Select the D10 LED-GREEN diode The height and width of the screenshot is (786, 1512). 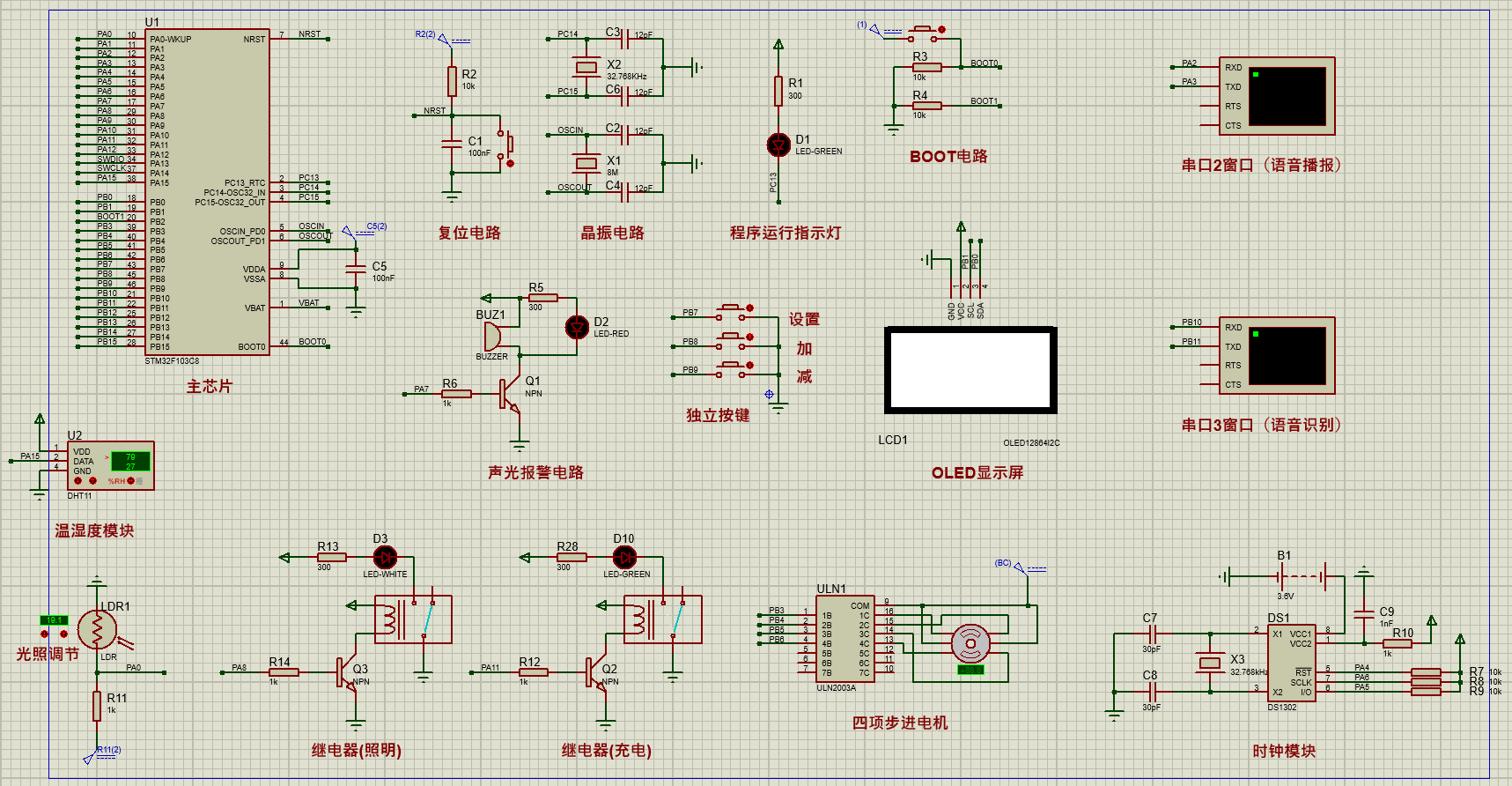624,557
